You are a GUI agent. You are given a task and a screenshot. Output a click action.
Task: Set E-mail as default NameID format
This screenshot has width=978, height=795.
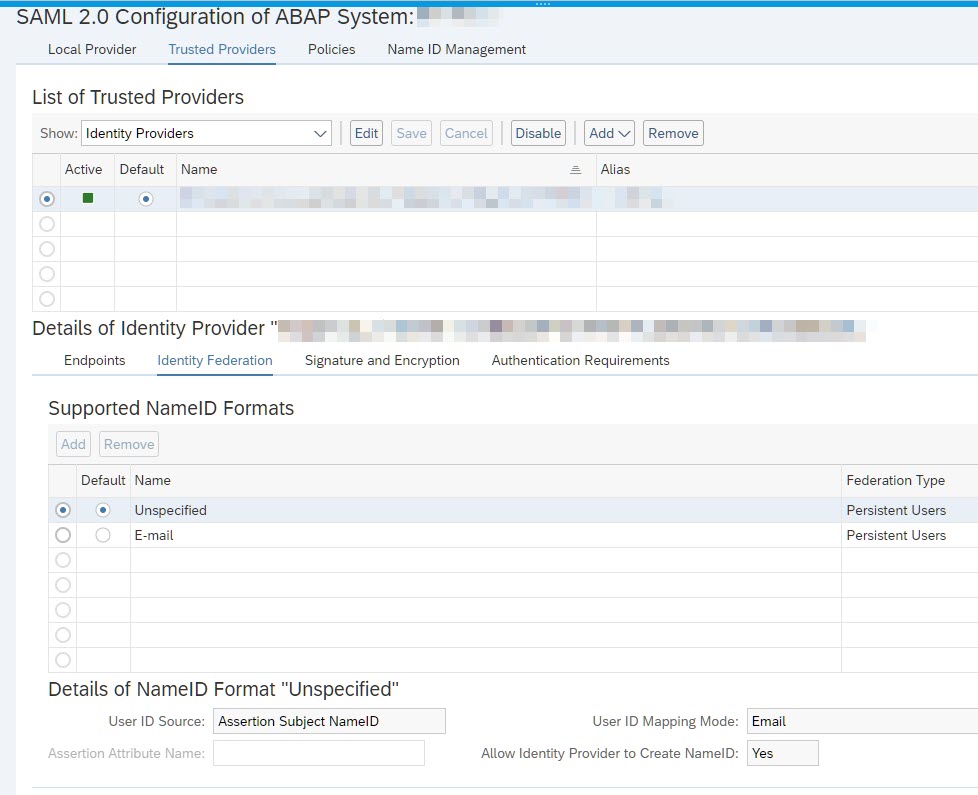pos(103,535)
